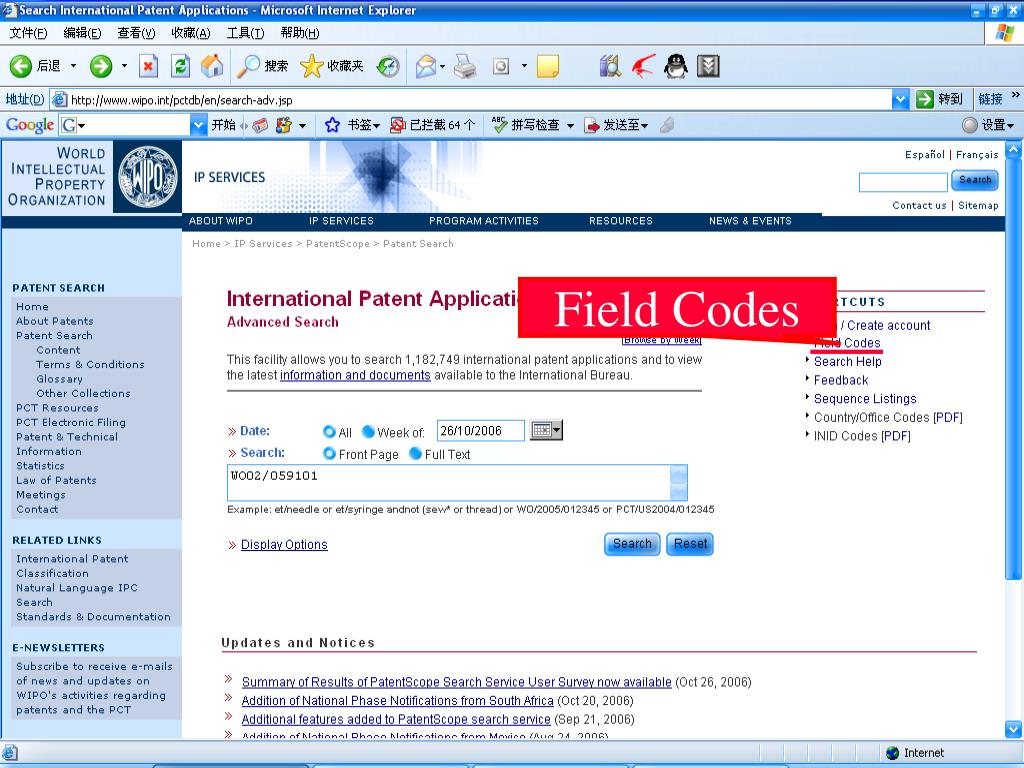Launch the QQ penguin icon

pos(675,66)
